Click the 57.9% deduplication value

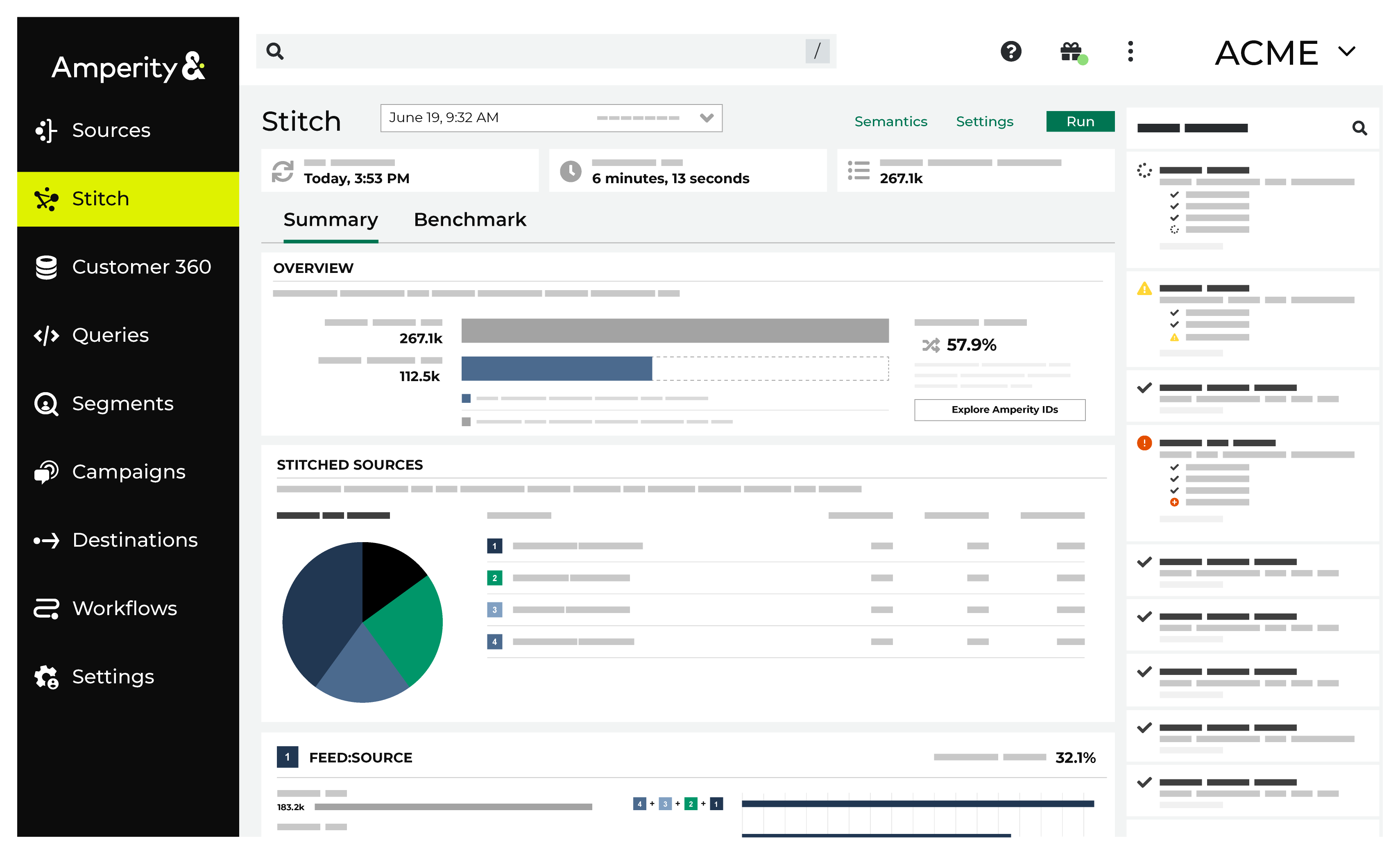click(971, 345)
